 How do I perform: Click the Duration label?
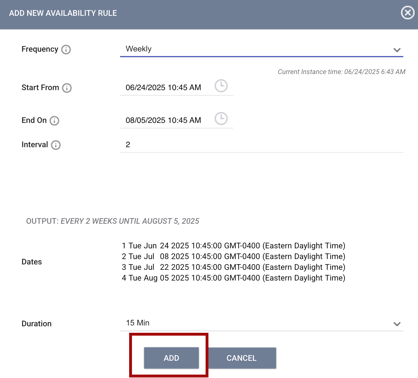[36, 324]
